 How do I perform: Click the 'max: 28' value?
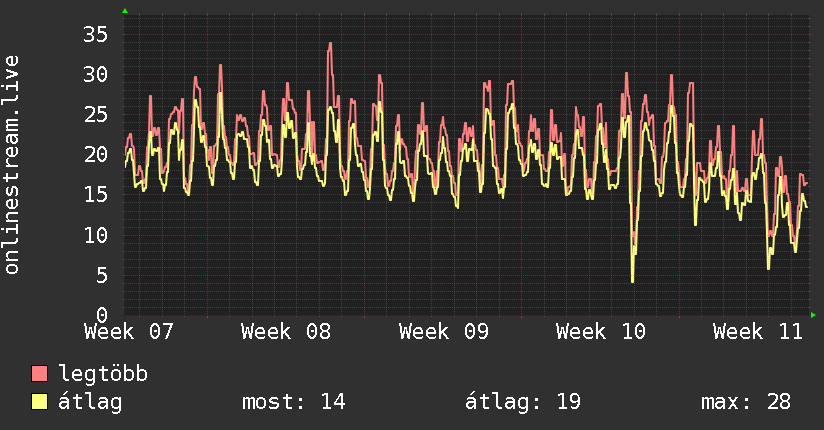click(746, 402)
